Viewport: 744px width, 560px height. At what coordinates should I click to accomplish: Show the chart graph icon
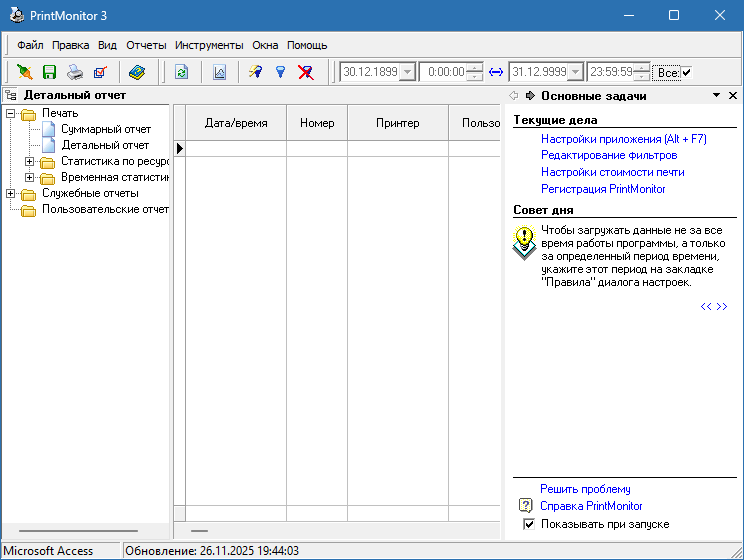coord(219,72)
